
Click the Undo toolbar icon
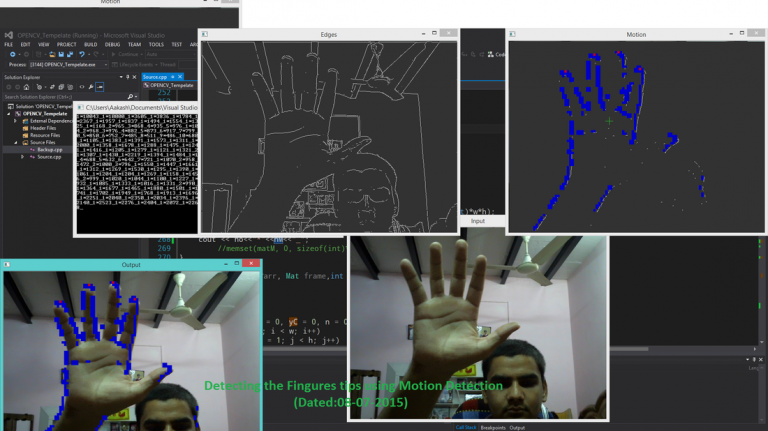point(82,54)
